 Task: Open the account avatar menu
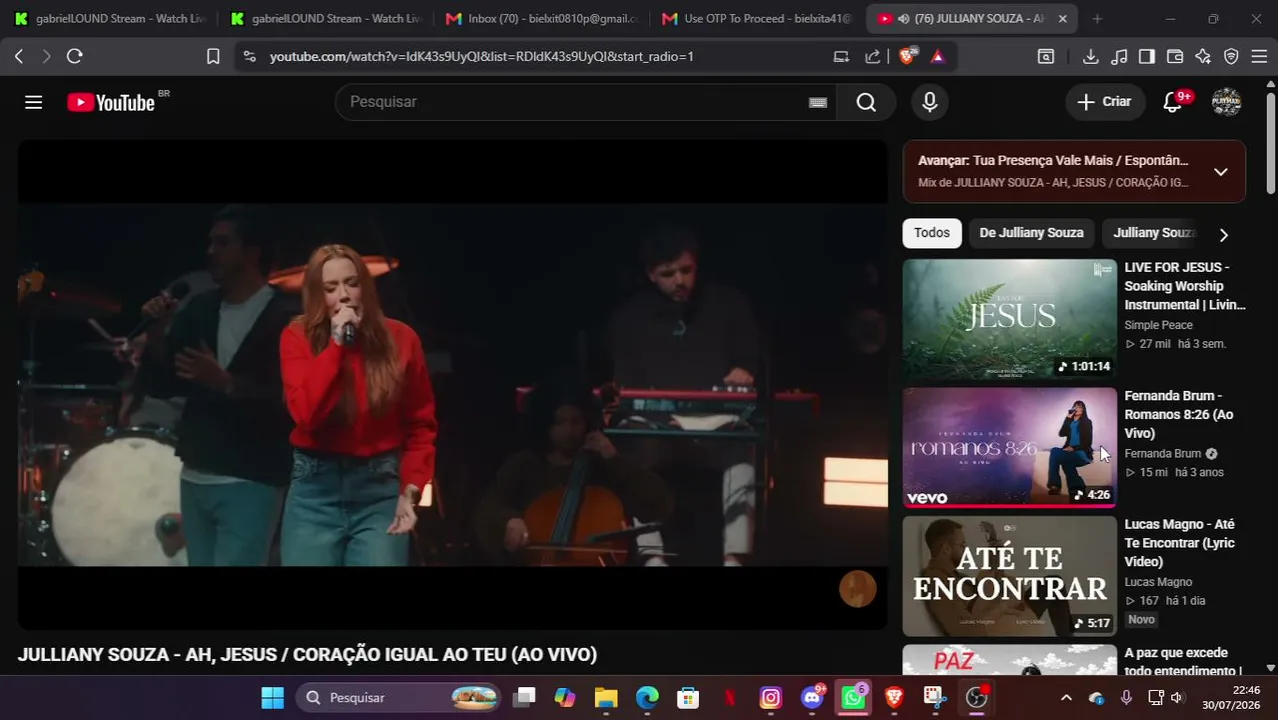point(1226,102)
